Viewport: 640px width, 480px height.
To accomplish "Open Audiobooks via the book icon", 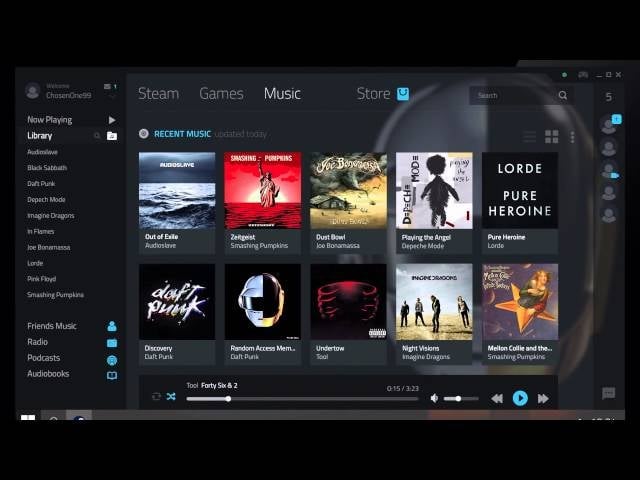I will (112, 375).
